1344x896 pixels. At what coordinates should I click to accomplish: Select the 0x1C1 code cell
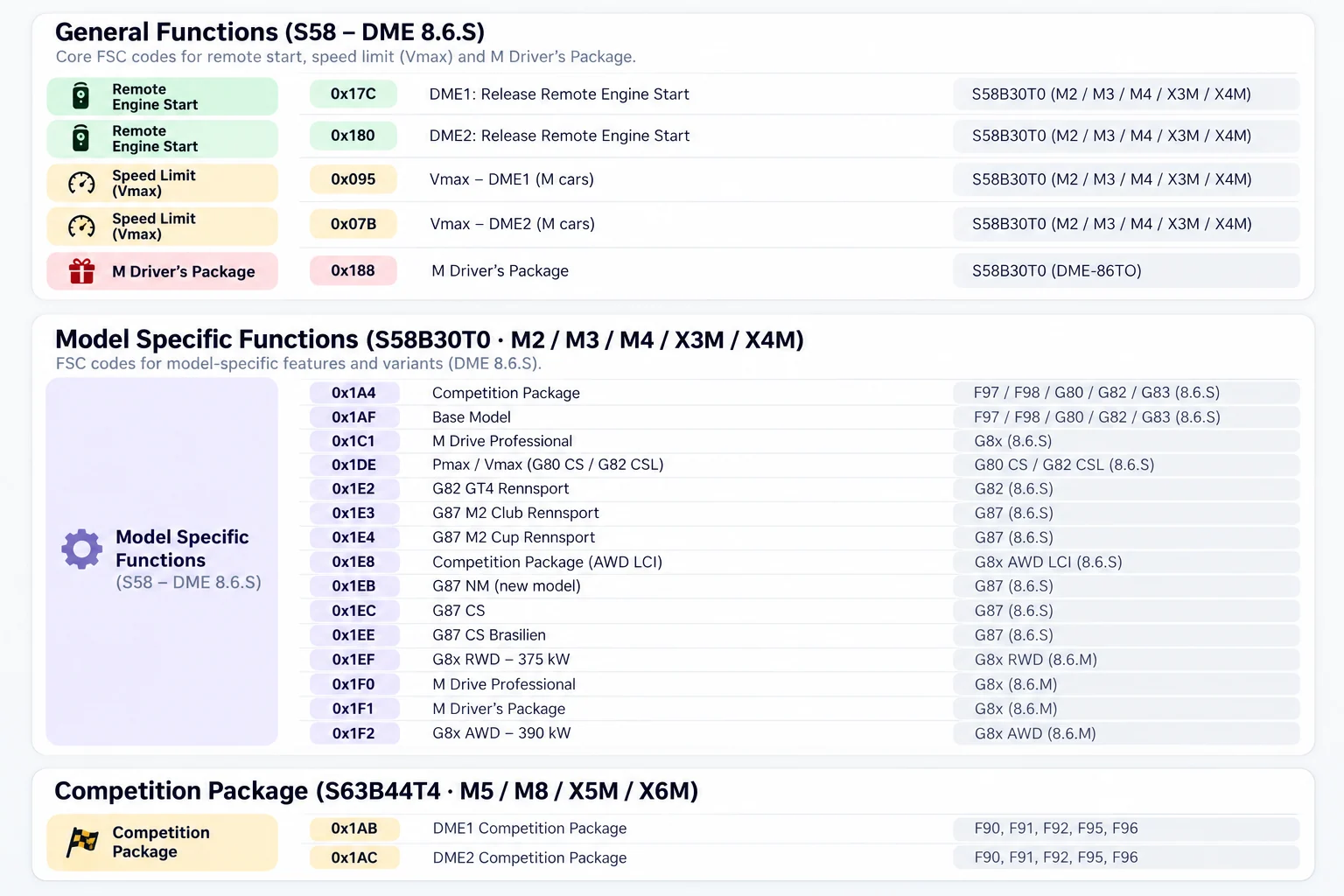(x=354, y=441)
